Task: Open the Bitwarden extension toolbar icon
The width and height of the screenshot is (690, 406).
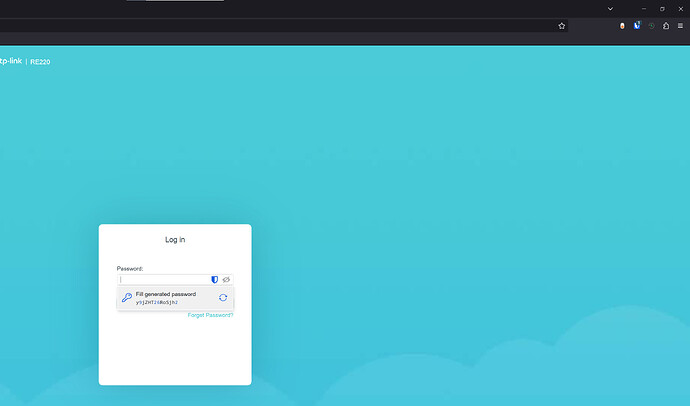Action: (x=637, y=26)
